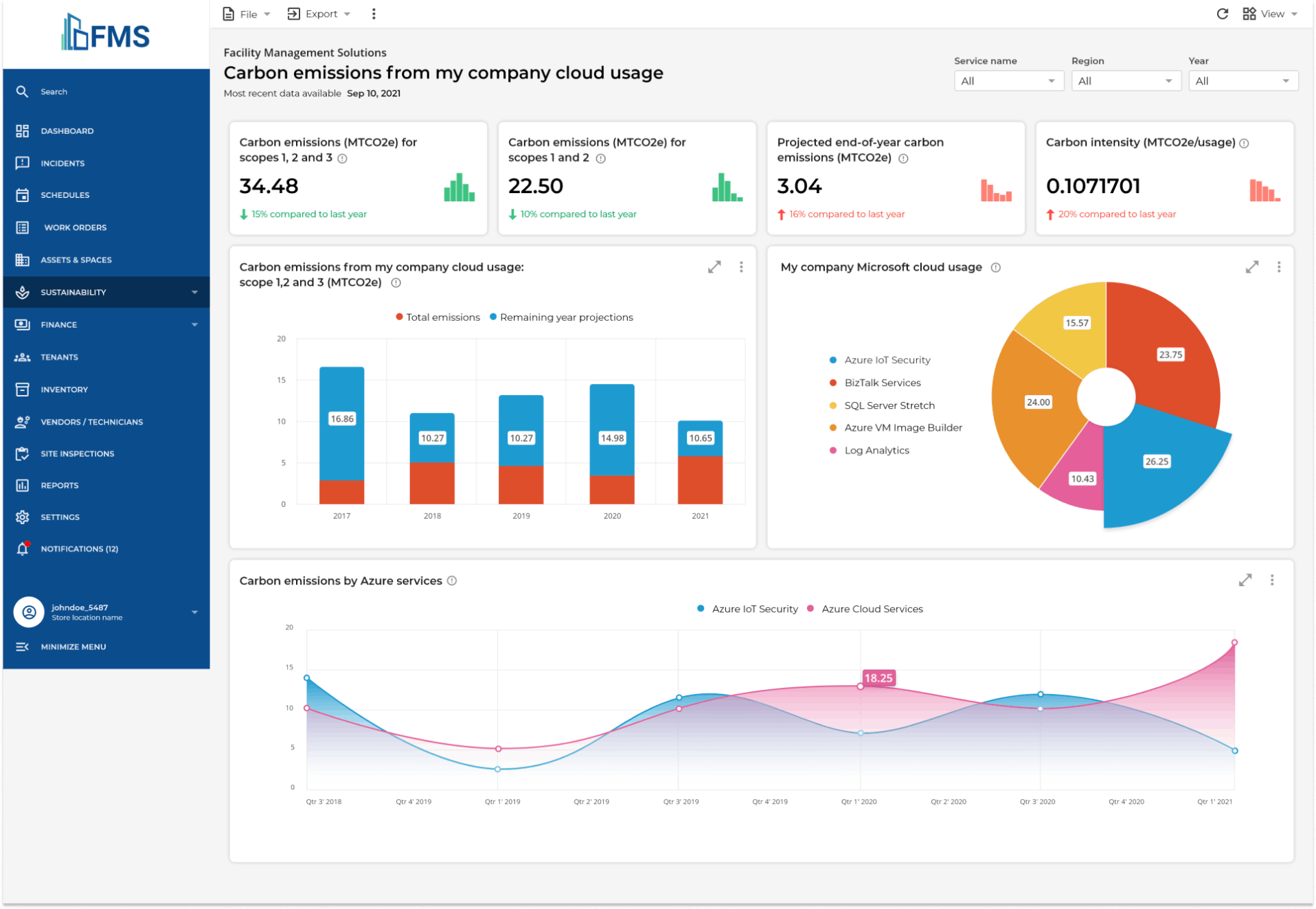The width and height of the screenshot is (1316, 909).
Task: Collapse the Sustainability menu section
Action: (x=196, y=292)
